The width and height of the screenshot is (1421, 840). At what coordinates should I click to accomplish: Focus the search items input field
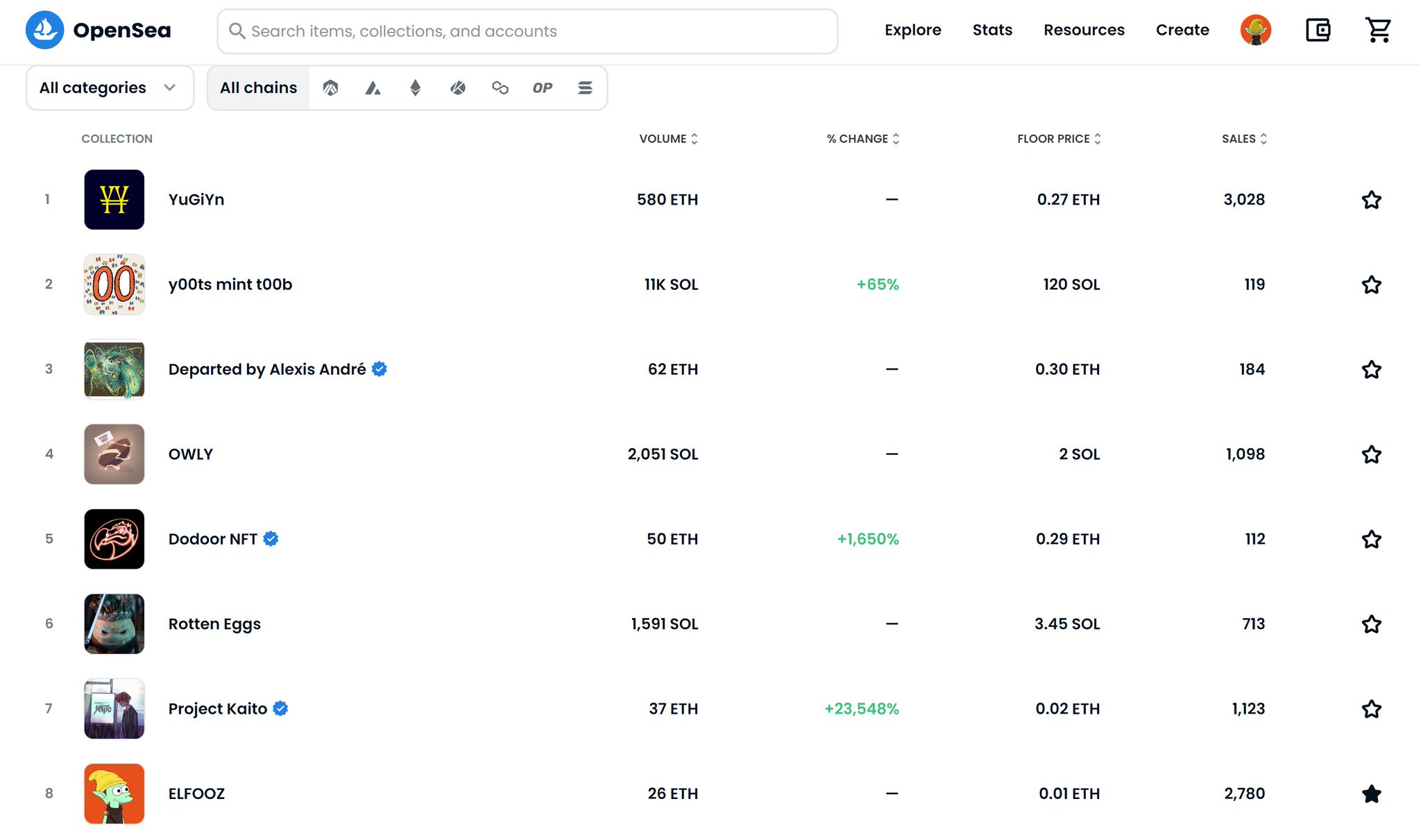tap(527, 31)
